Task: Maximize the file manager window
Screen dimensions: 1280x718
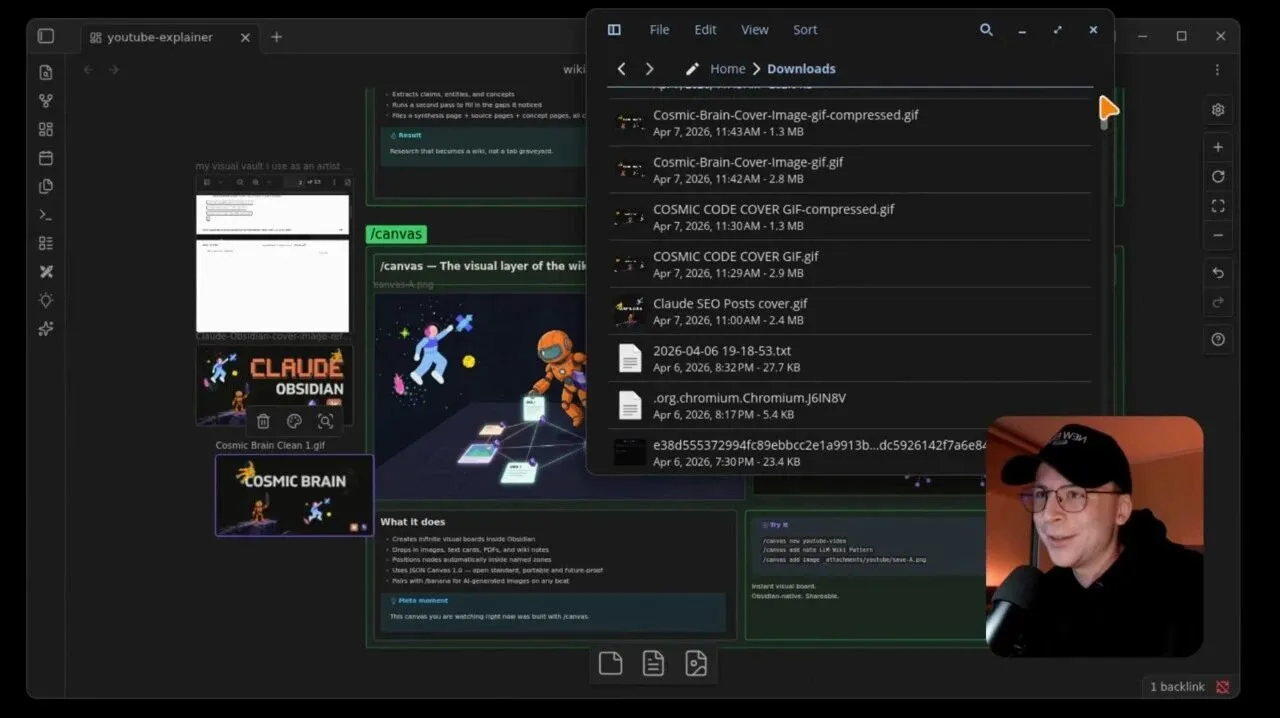Action: click(1057, 30)
